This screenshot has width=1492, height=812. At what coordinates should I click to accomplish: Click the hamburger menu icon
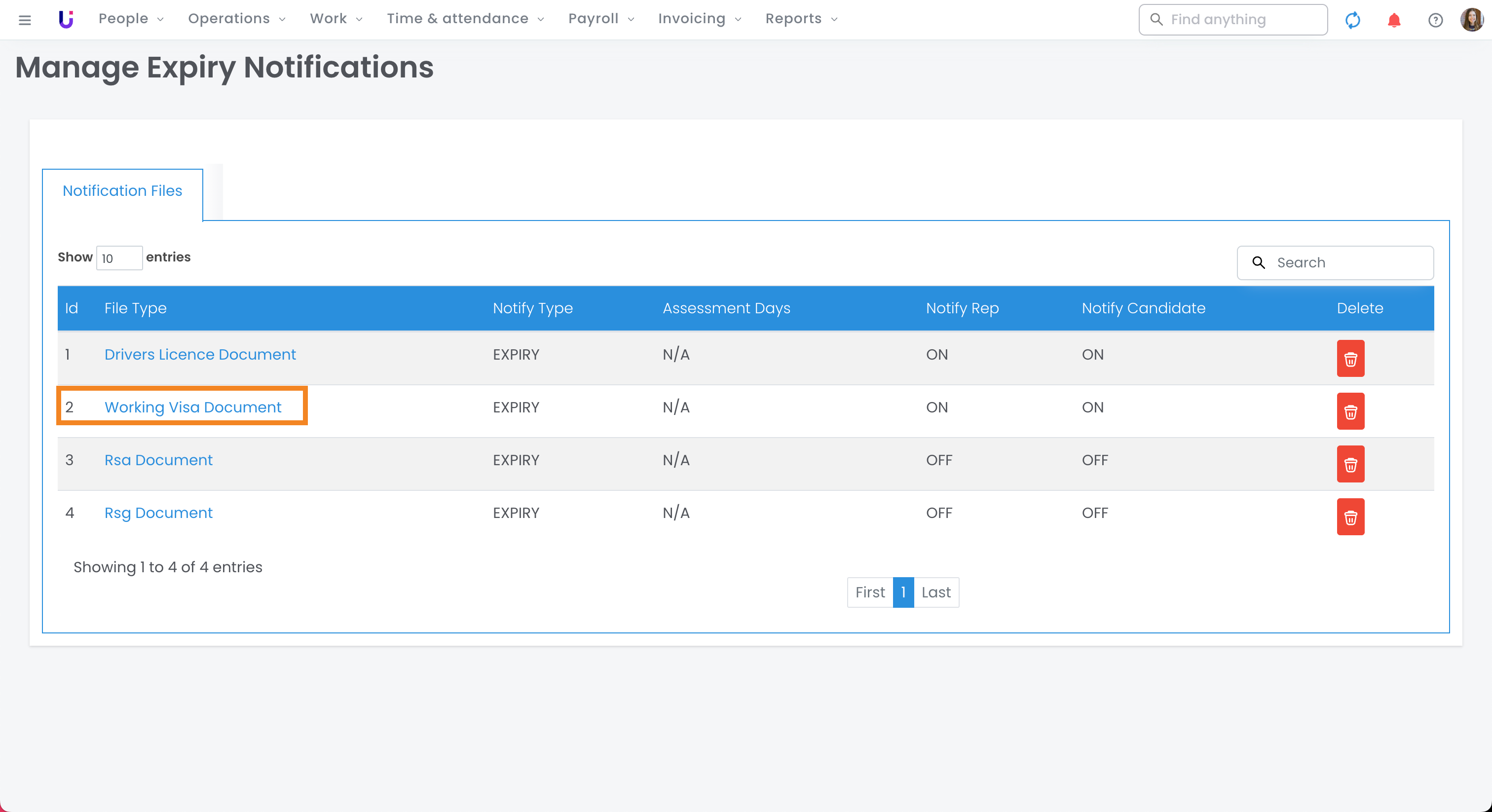click(24, 20)
